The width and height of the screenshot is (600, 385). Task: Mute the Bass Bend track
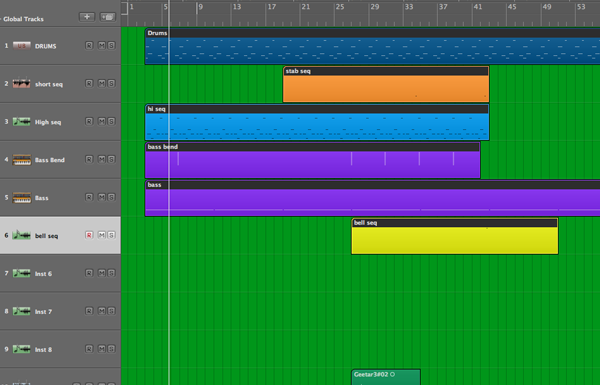(101, 159)
